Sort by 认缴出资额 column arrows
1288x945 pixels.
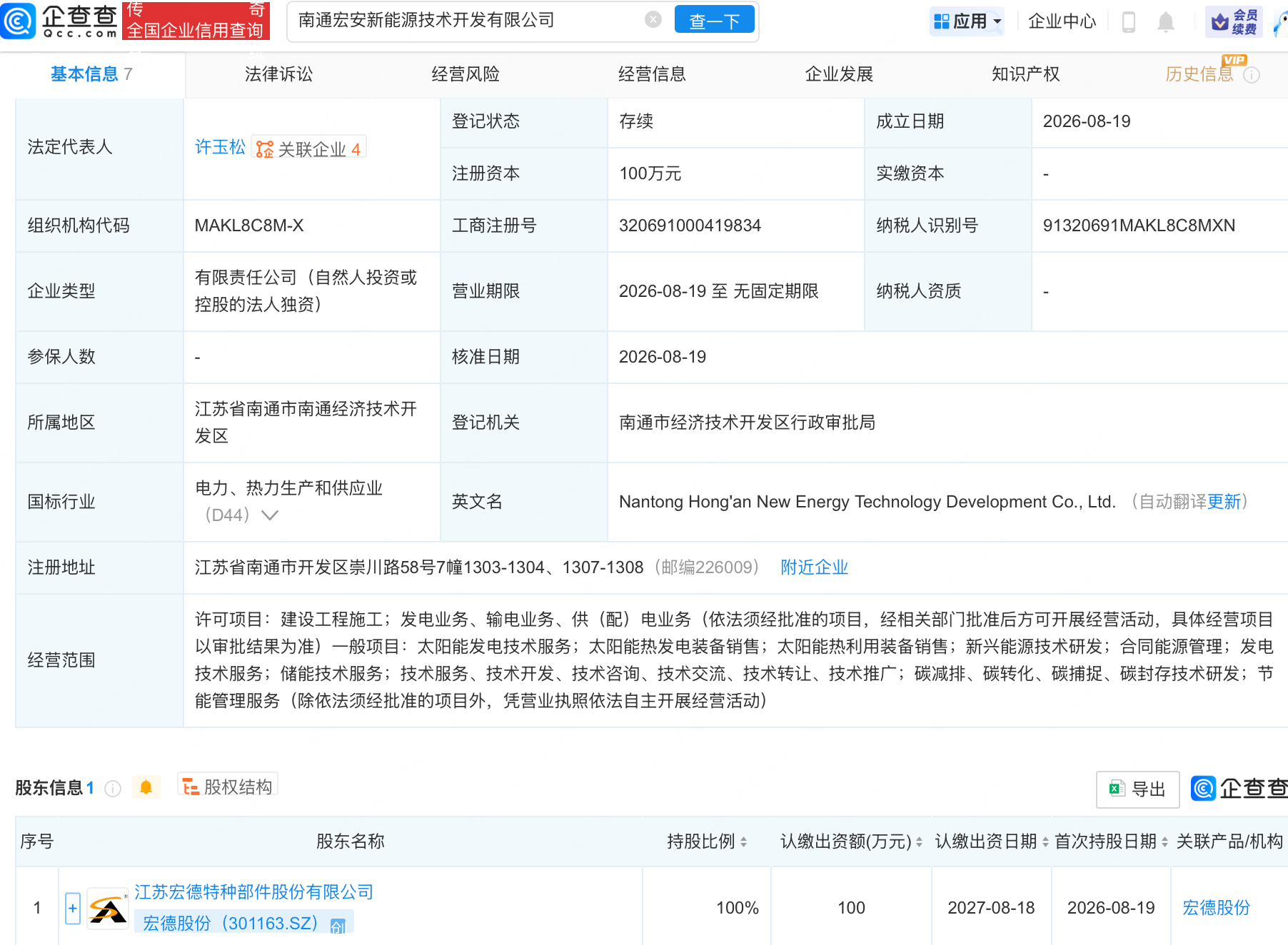[x=919, y=842]
